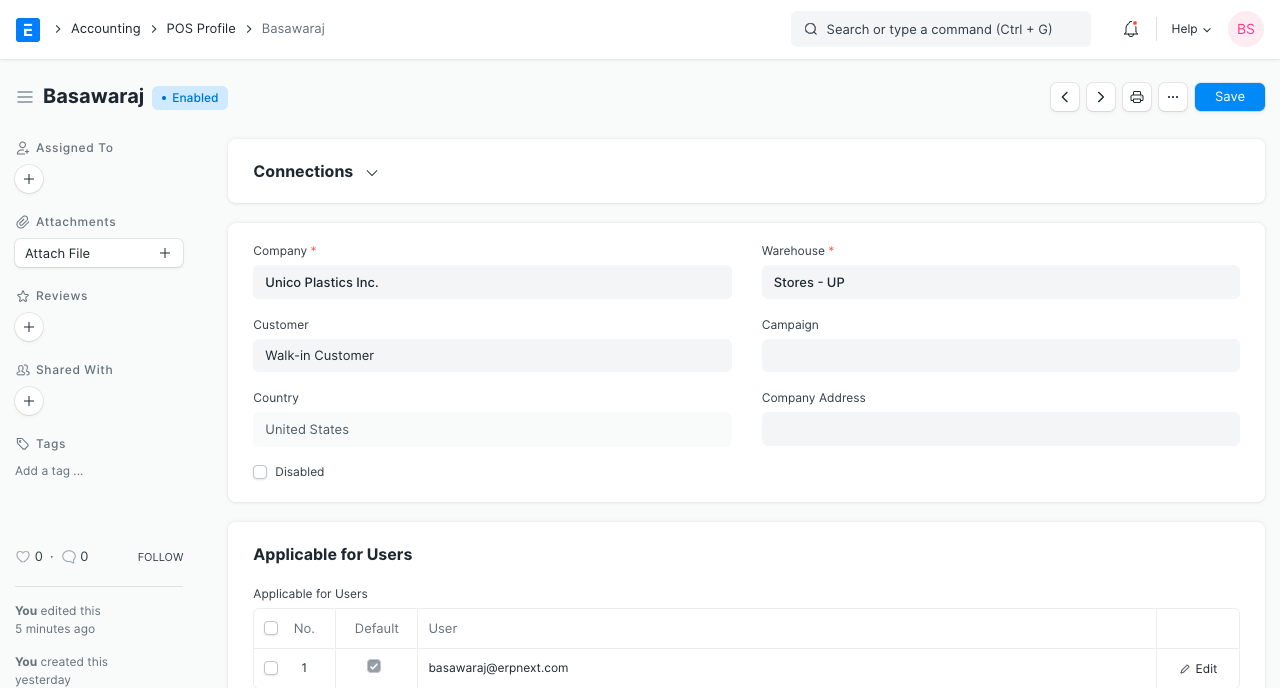Open comments via the speech bubble icon
Viewport: 1280px width, 688px height.
(x=69, y=556)
